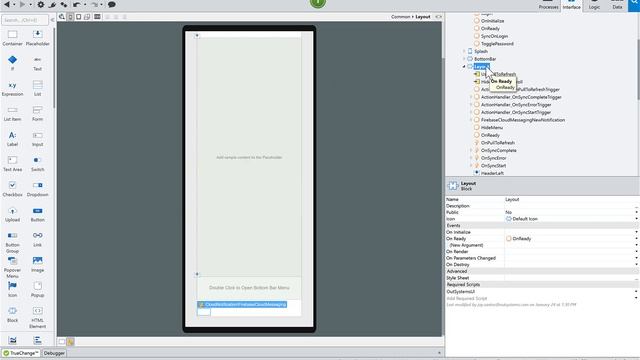Viewport: 640px width, 360px height.
Task: Select TogglePassword action in tree
Action: tap(497, 44)
